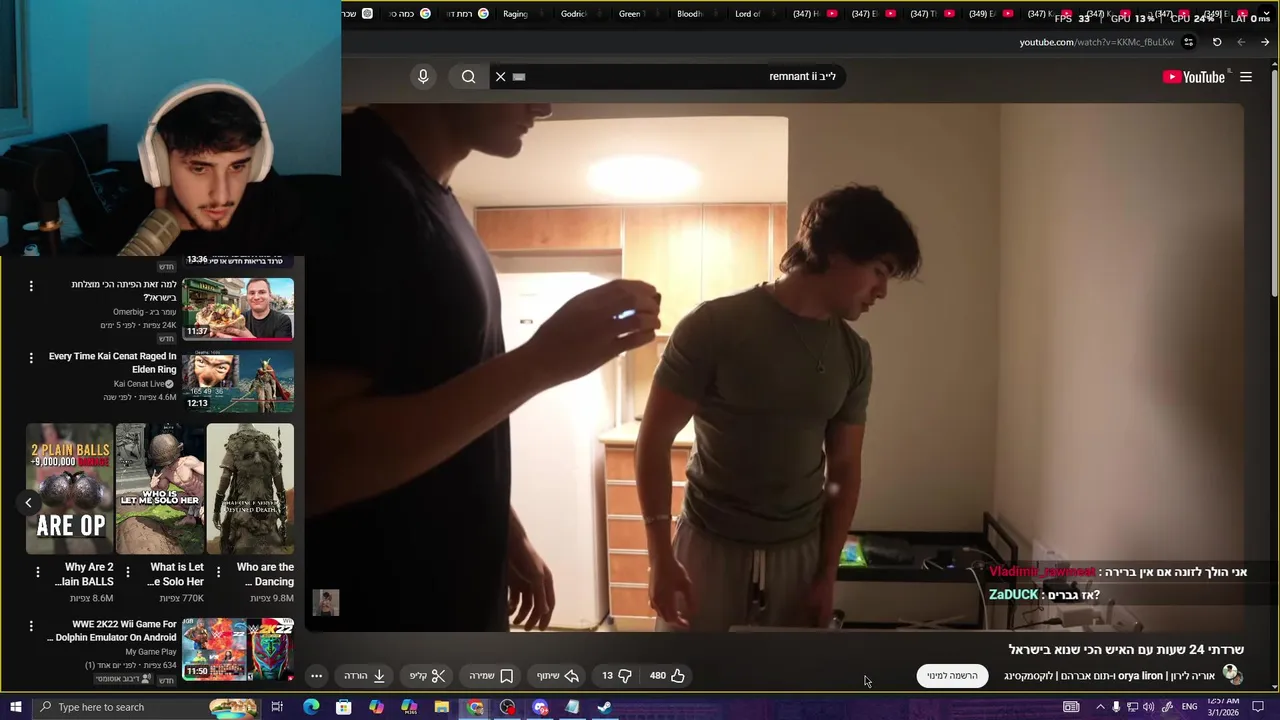
Task: Open options for the WWE 2K22 video
Action: click(x=31, y=626)
